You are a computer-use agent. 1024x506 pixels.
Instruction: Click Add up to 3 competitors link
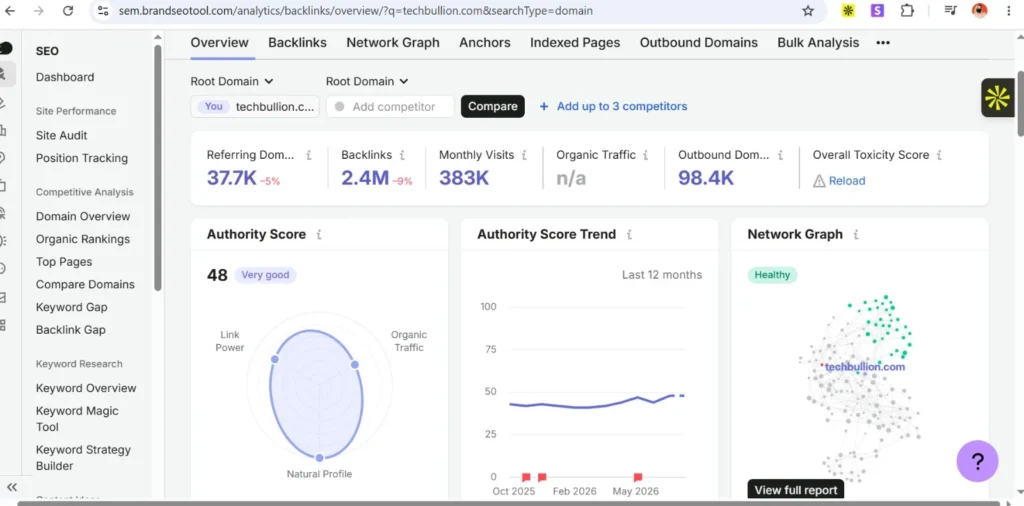pos(613,106)
